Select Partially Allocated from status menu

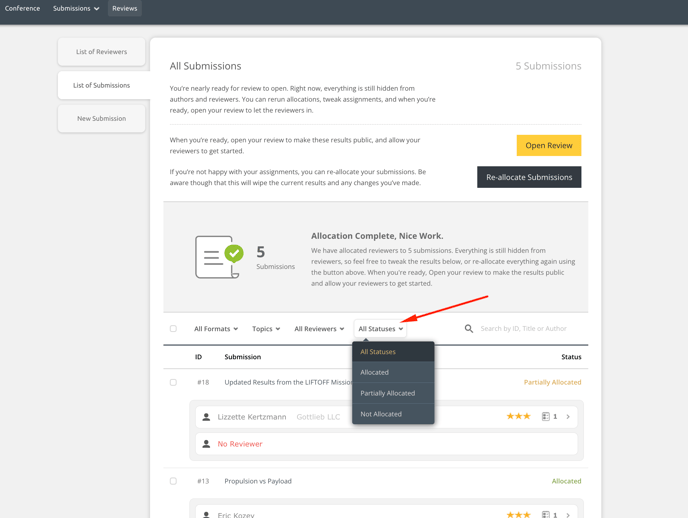click(x=387, y=393)
